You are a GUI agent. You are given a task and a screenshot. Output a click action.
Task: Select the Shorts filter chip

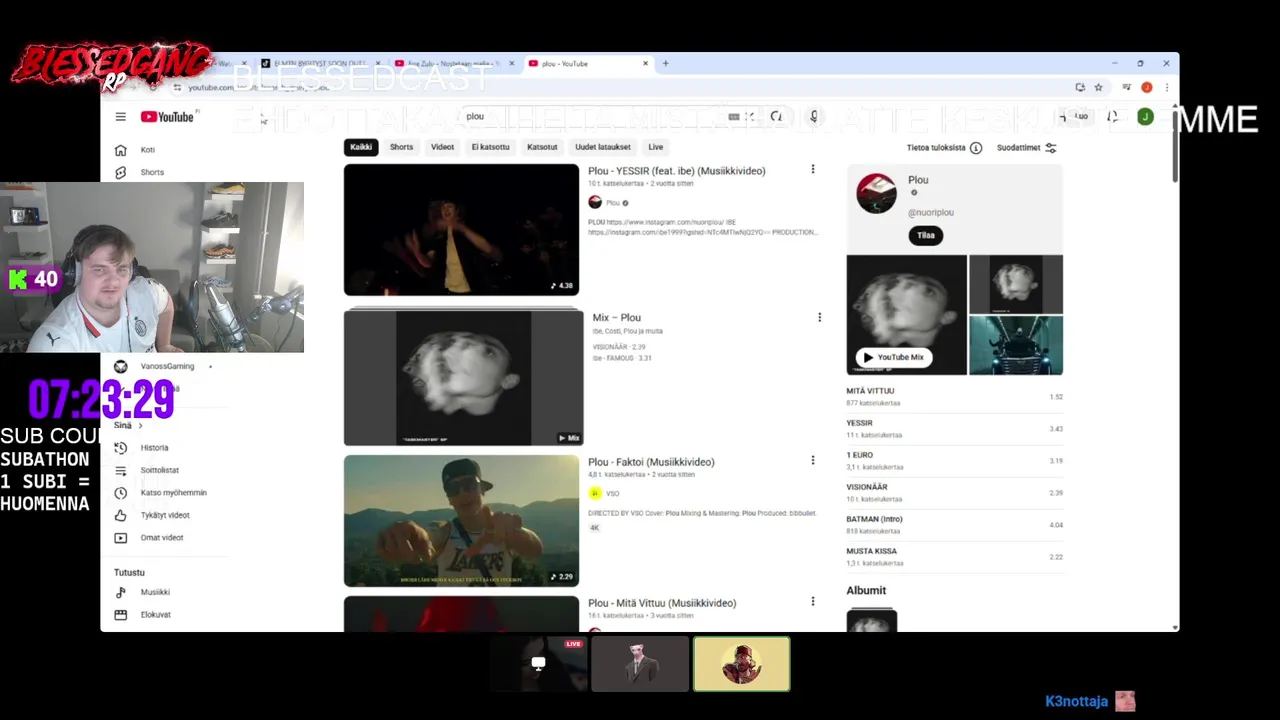tap(401, 147)
